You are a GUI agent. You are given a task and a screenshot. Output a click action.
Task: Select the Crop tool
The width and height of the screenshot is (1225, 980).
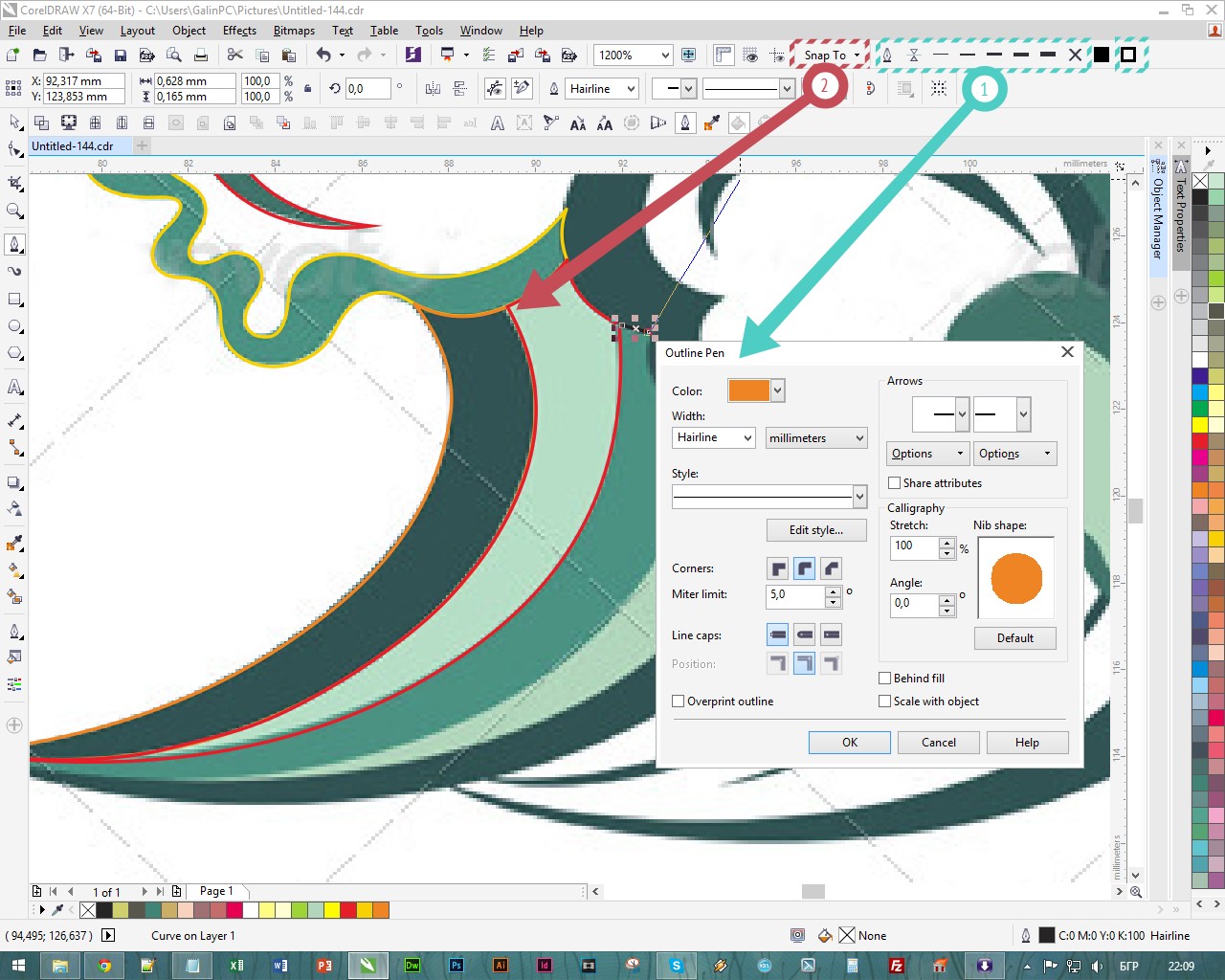click(x=14, y=183)
